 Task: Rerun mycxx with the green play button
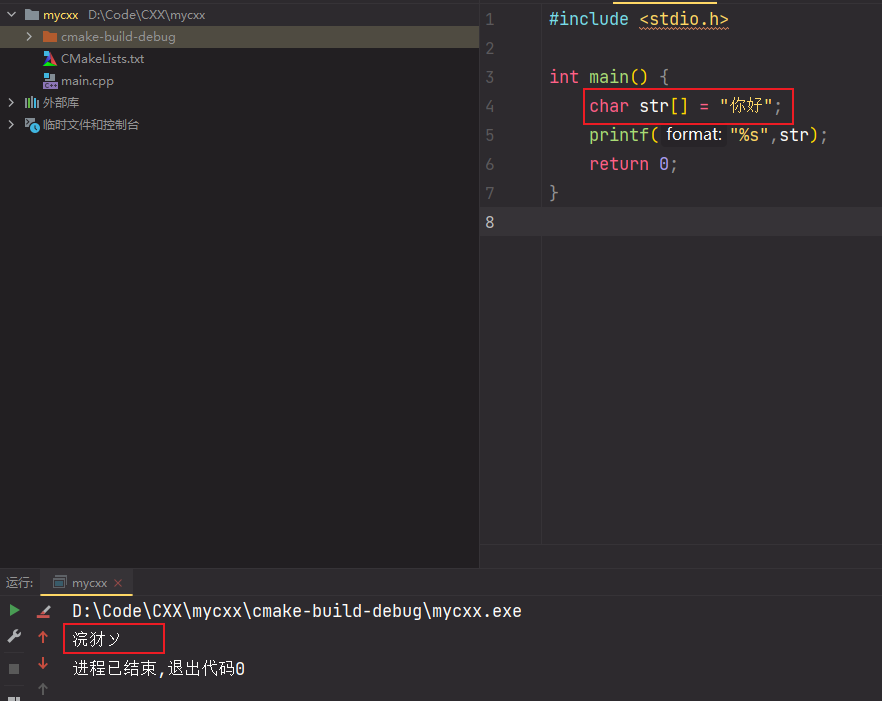tap(14, 610)
